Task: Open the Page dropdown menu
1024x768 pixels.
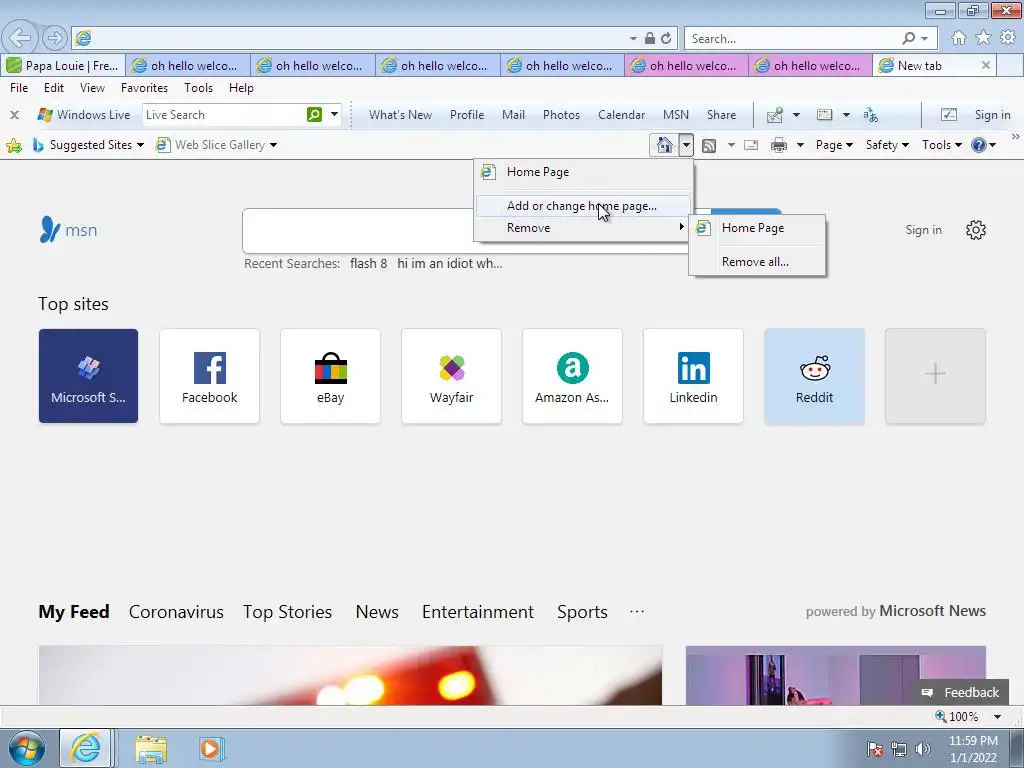Action: point(834,145)
